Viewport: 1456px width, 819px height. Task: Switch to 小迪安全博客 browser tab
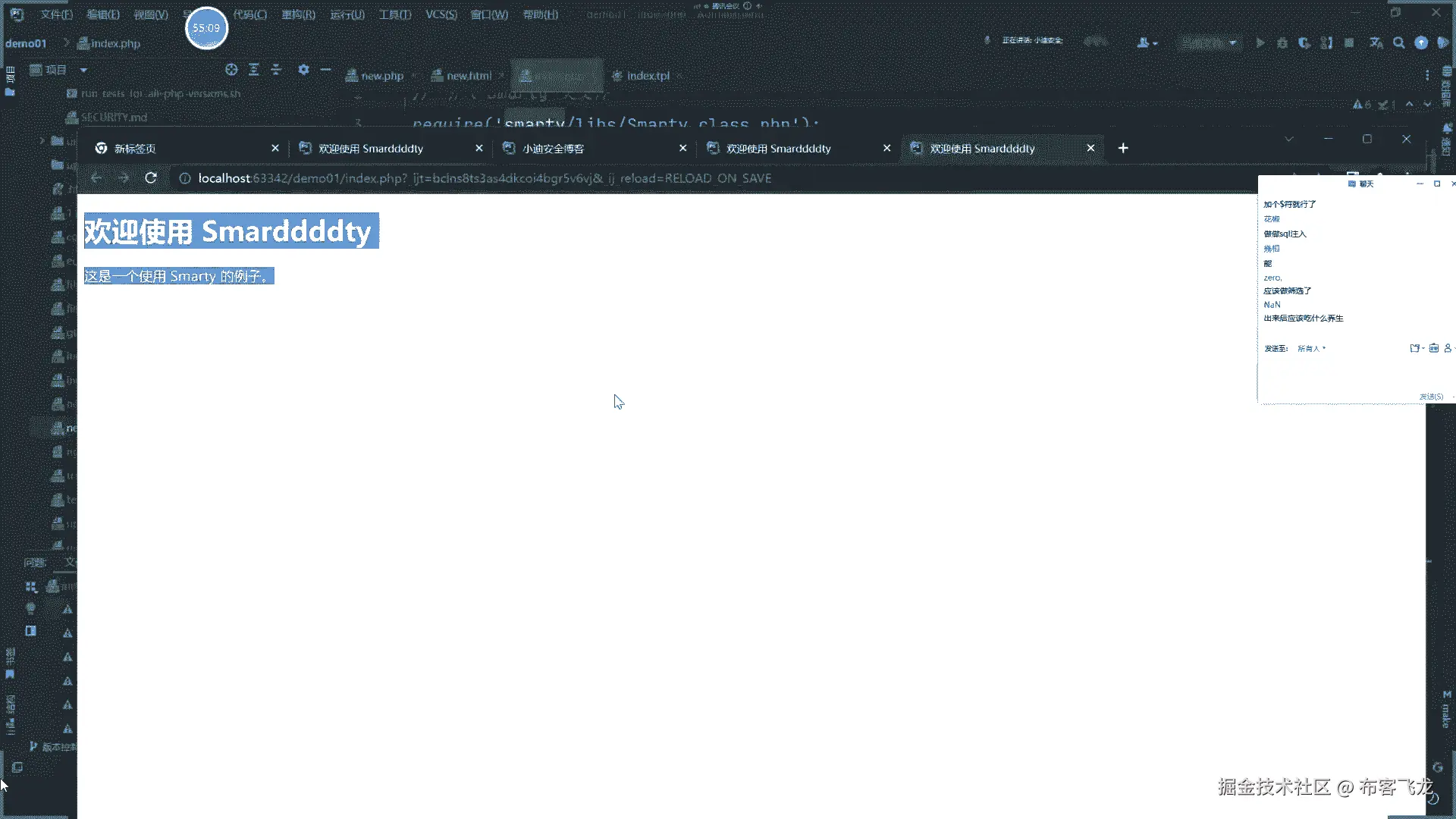click(553, 149)
